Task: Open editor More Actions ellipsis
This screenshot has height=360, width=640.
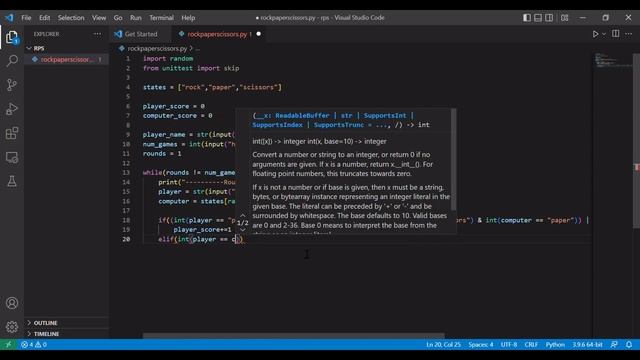Action: (x=629, y=34)
